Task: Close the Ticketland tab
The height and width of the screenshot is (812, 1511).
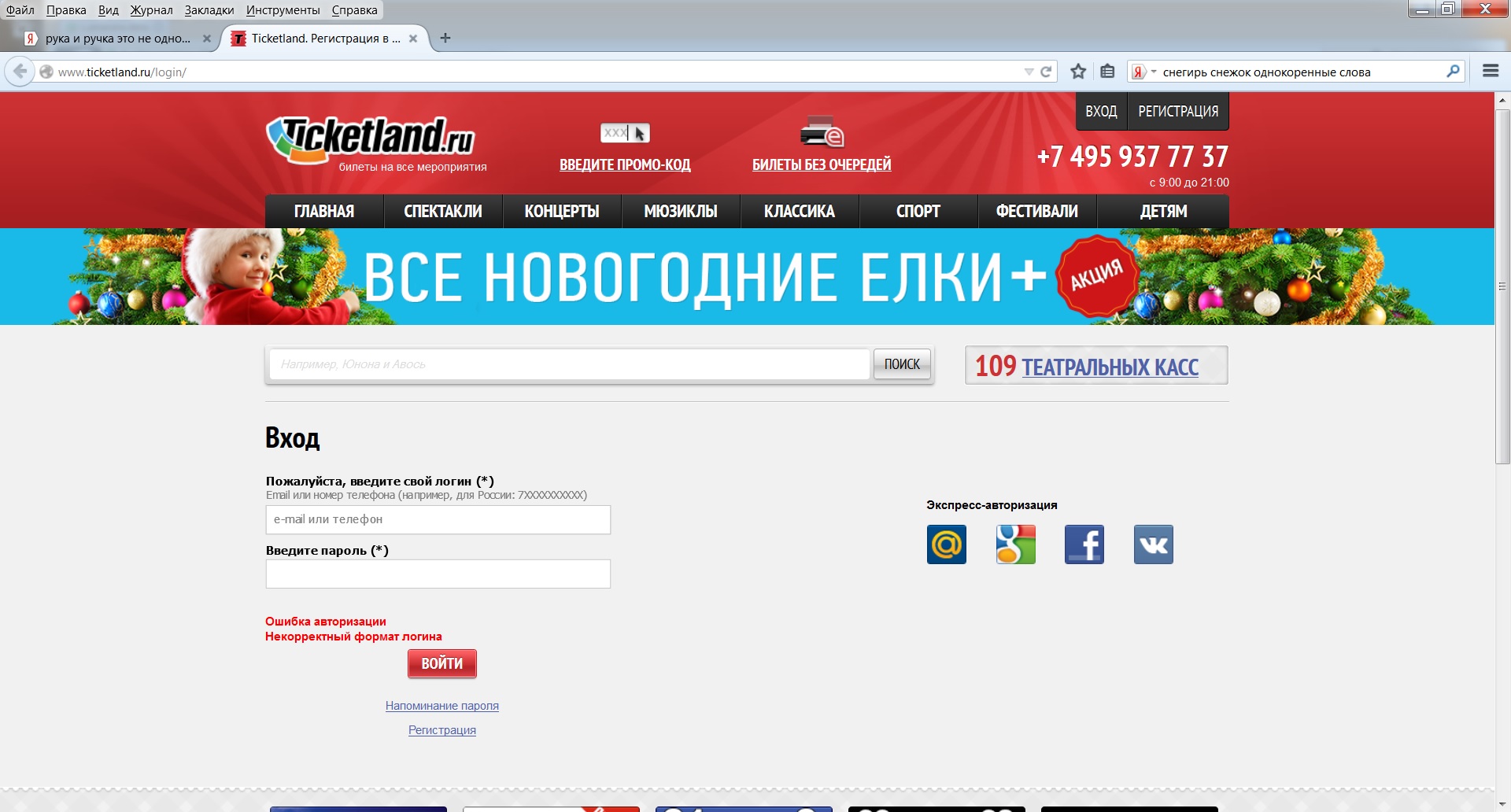Action: point(413,38)
